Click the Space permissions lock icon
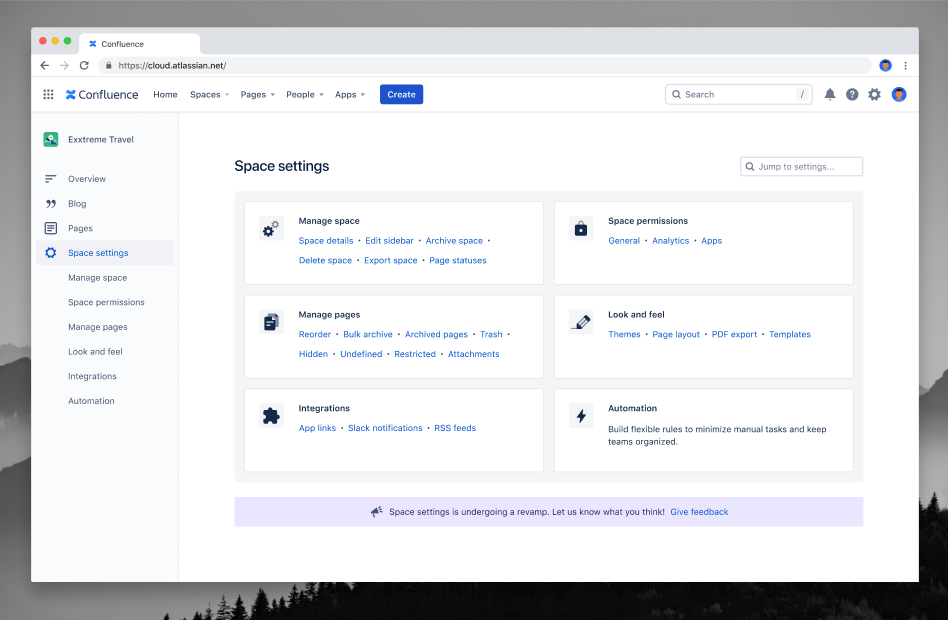Viewport: 948px width, 620px height. click(580, 229)
